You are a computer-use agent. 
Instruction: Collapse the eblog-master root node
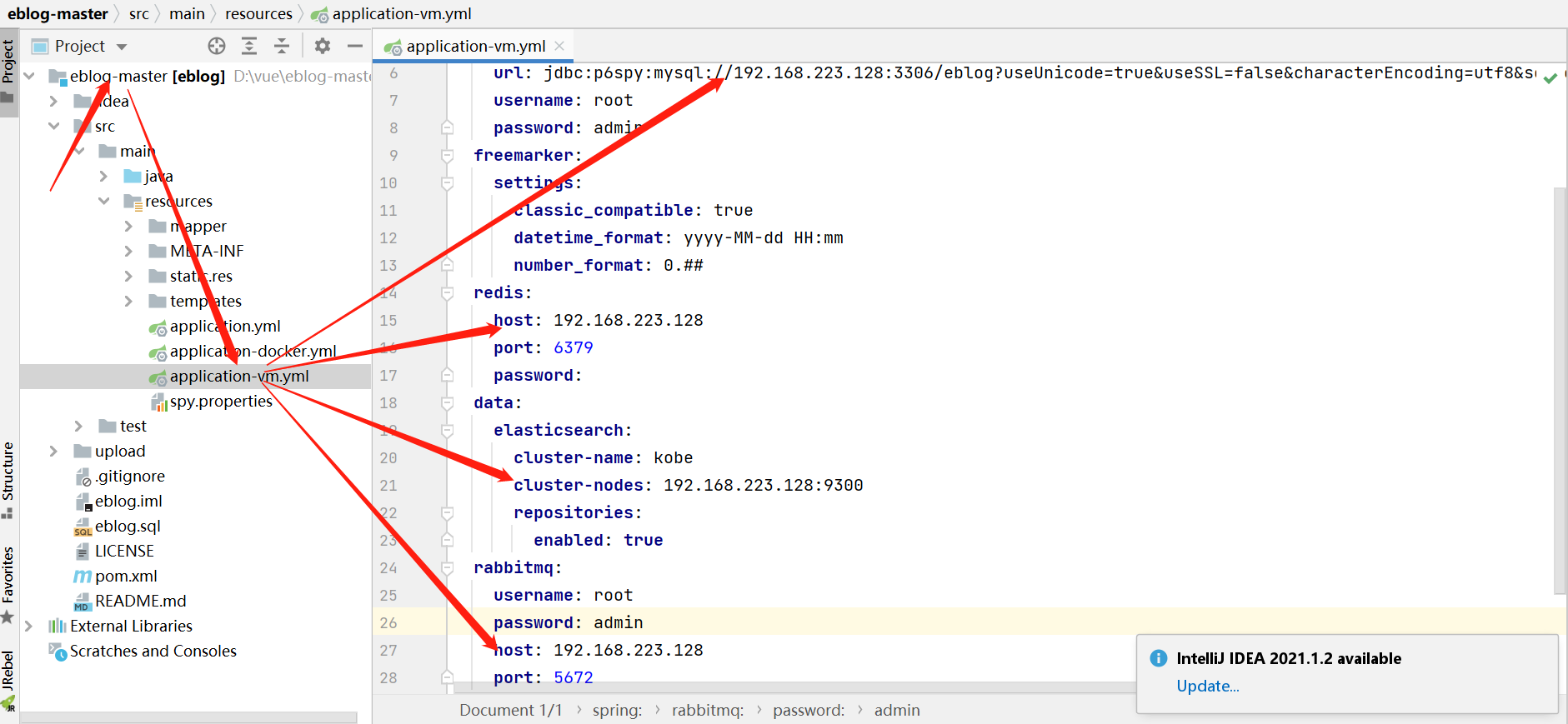click(x=29, y=76)
